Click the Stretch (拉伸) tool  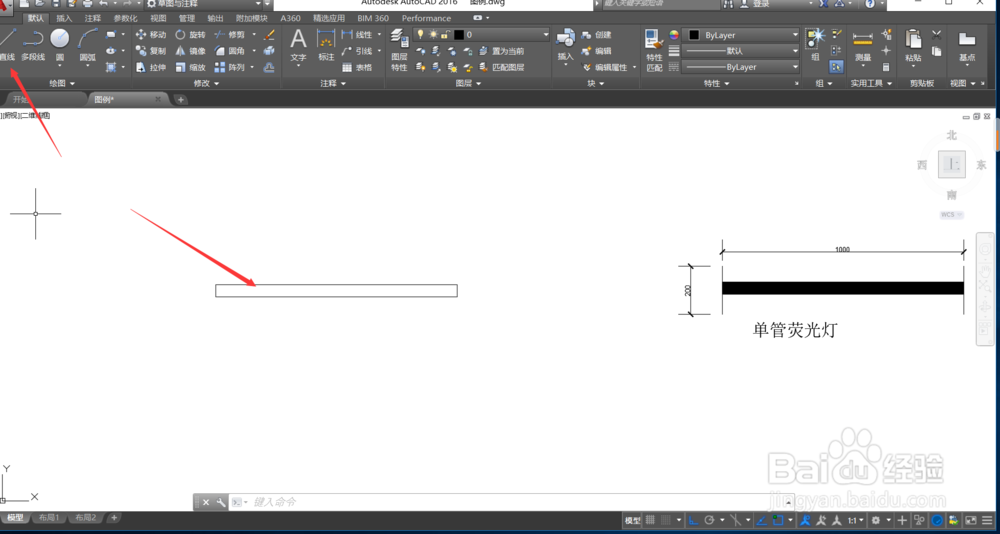click(x=151, y=67)
